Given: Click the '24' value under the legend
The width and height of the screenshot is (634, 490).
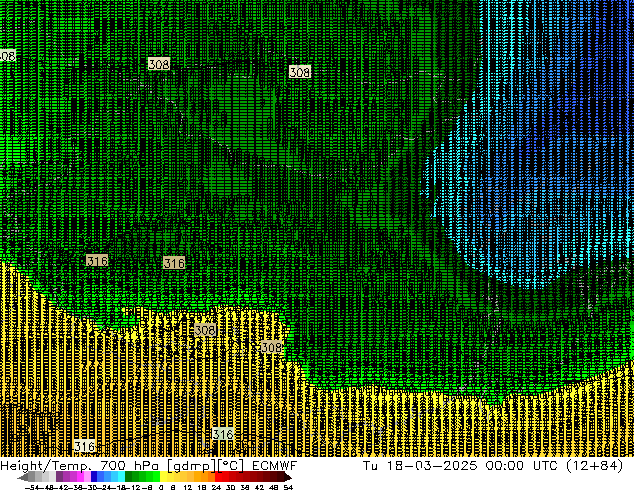Looking at the screenshot, I should (216, 487).
